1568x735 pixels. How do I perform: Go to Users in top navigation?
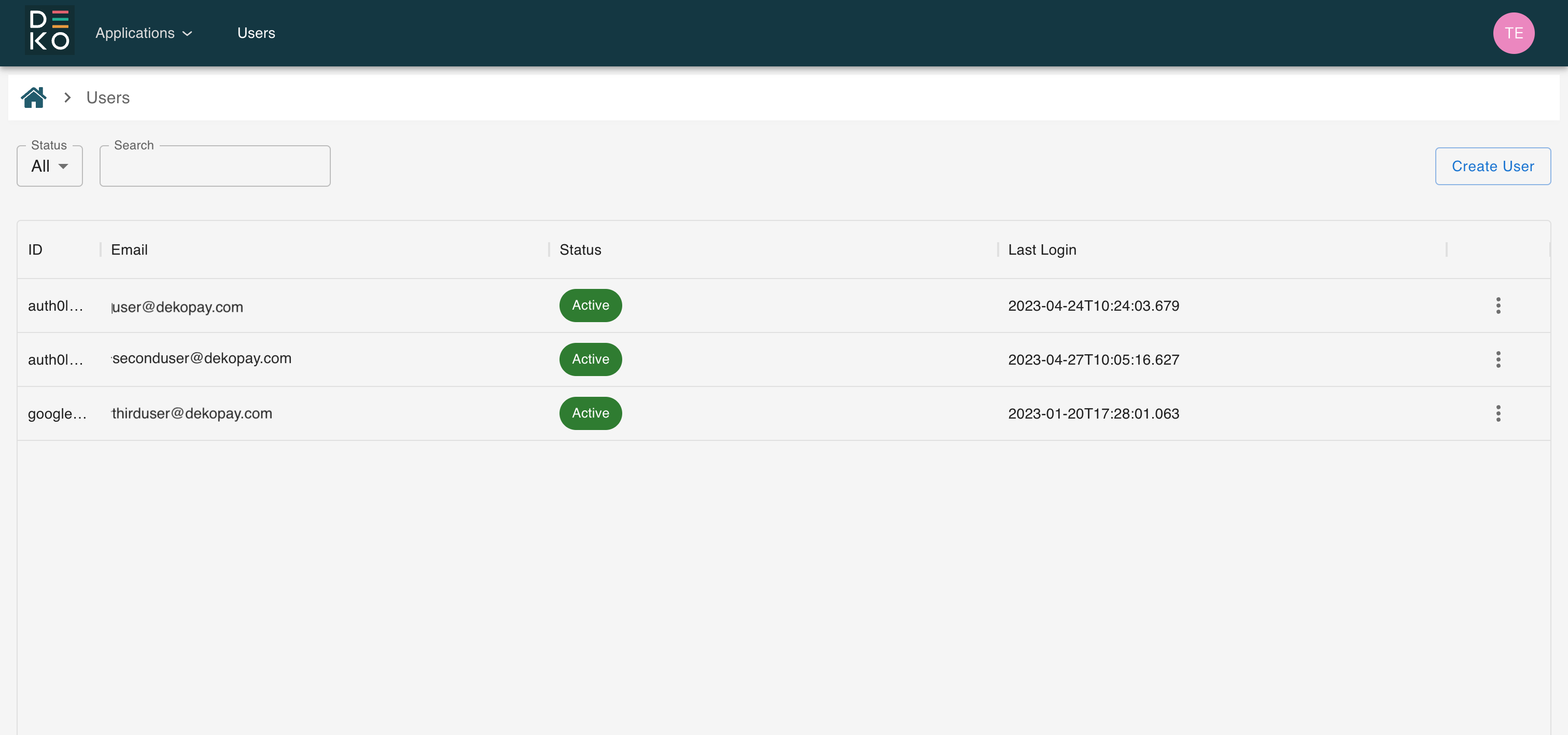[x=256, y=33]
